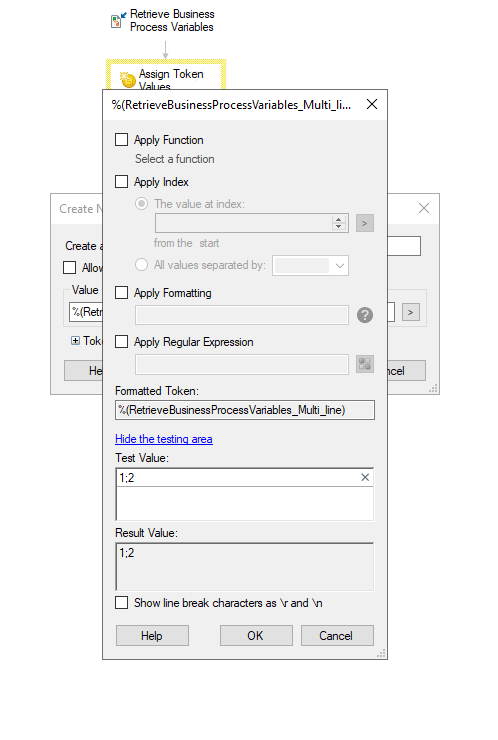Expand the Tokens tree section
This screenshot has height=740, width=498.
pos(75,340)
